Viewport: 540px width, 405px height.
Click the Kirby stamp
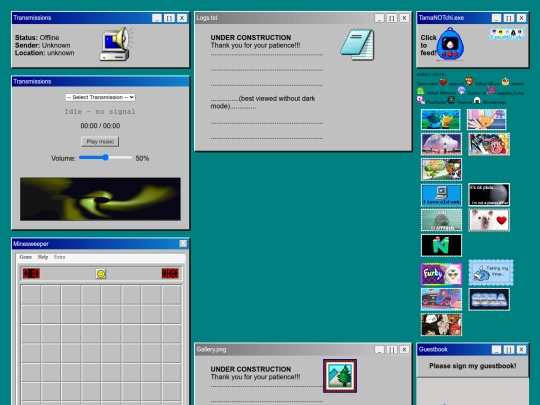click(x=489, y=144)
